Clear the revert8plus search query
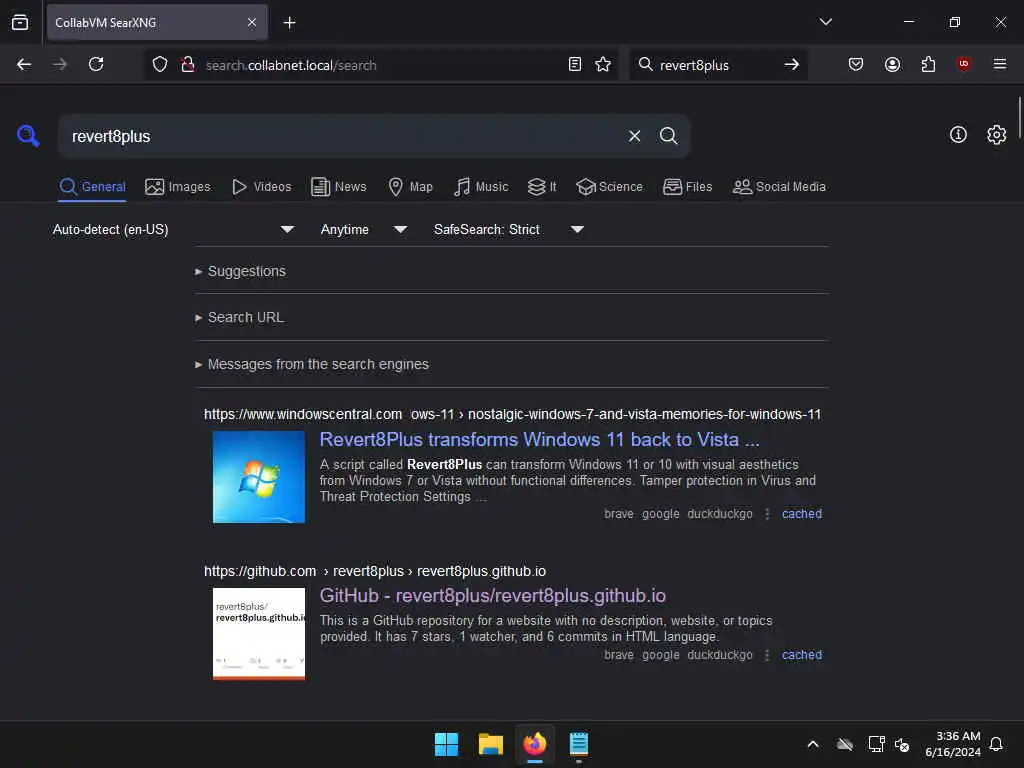 [x=634, y=136]
